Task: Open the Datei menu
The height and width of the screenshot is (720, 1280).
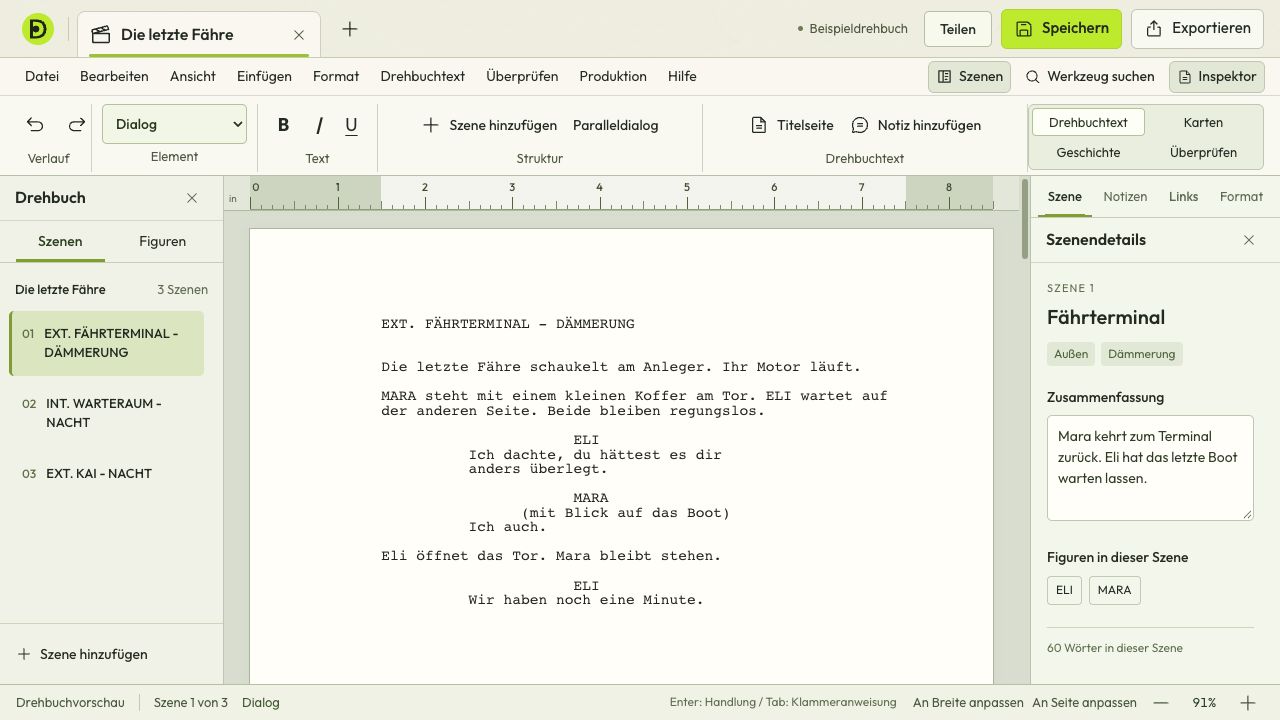Action: point(42,76)
